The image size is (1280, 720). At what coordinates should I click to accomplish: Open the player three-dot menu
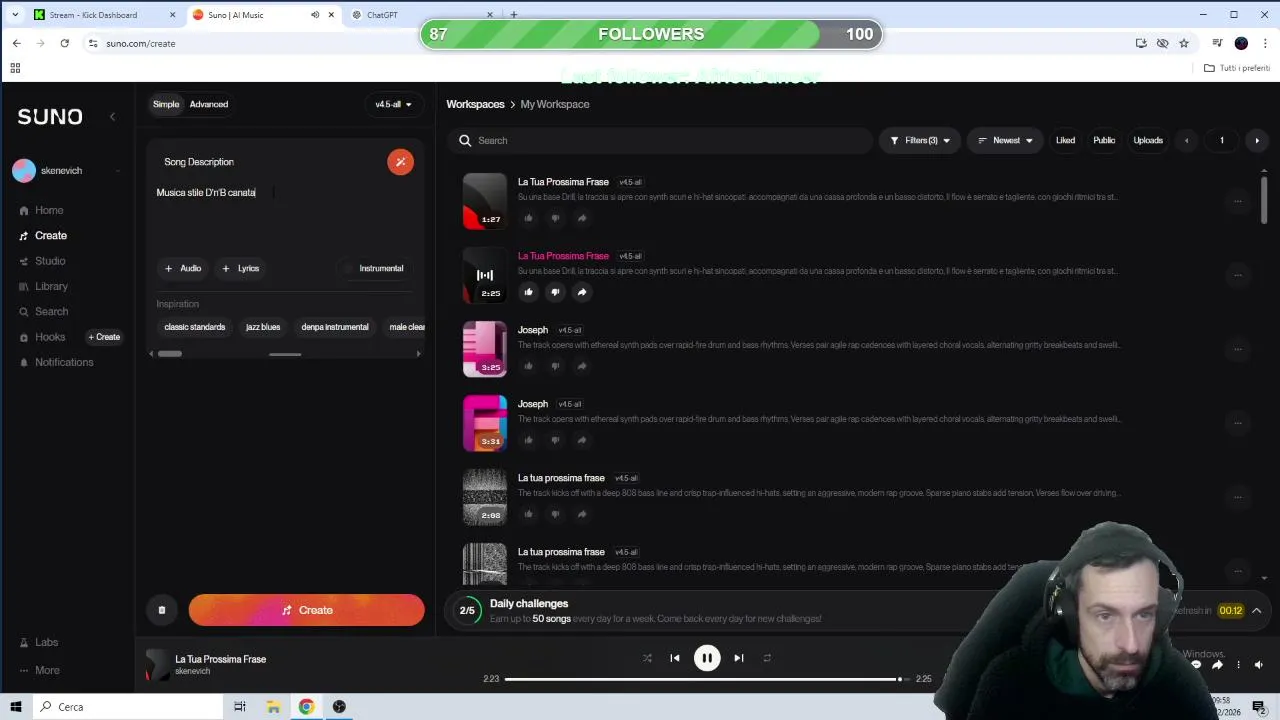point(1238,665)
